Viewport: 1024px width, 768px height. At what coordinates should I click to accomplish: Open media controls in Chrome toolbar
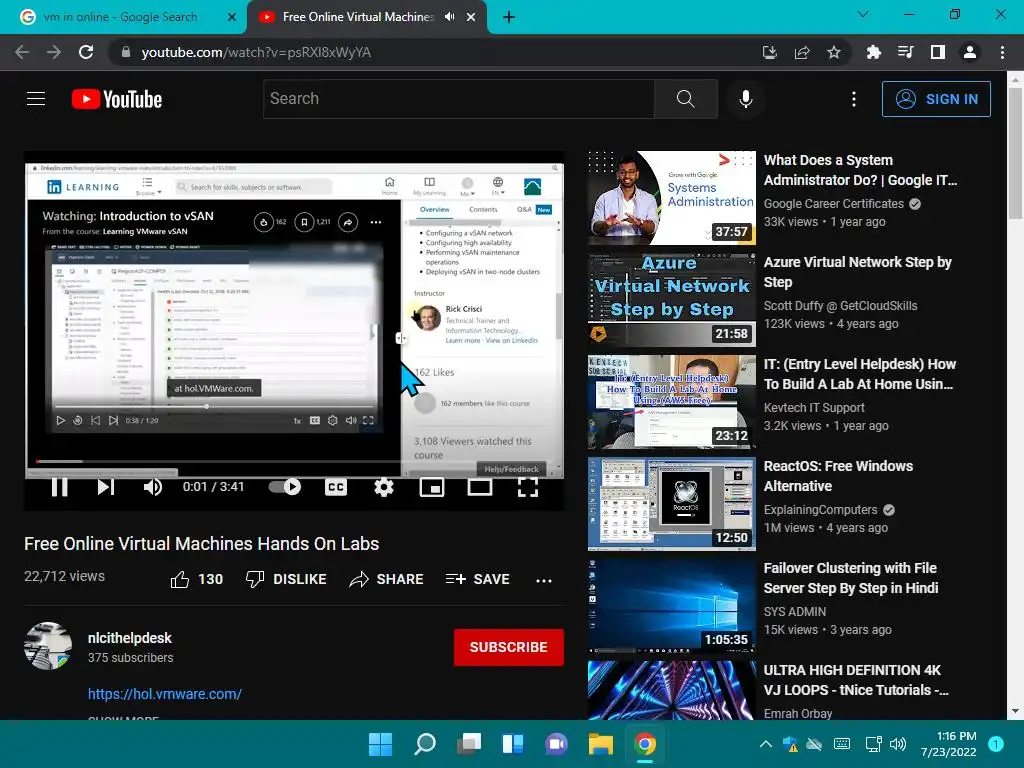pyautogui.click(x=905, y=52)
